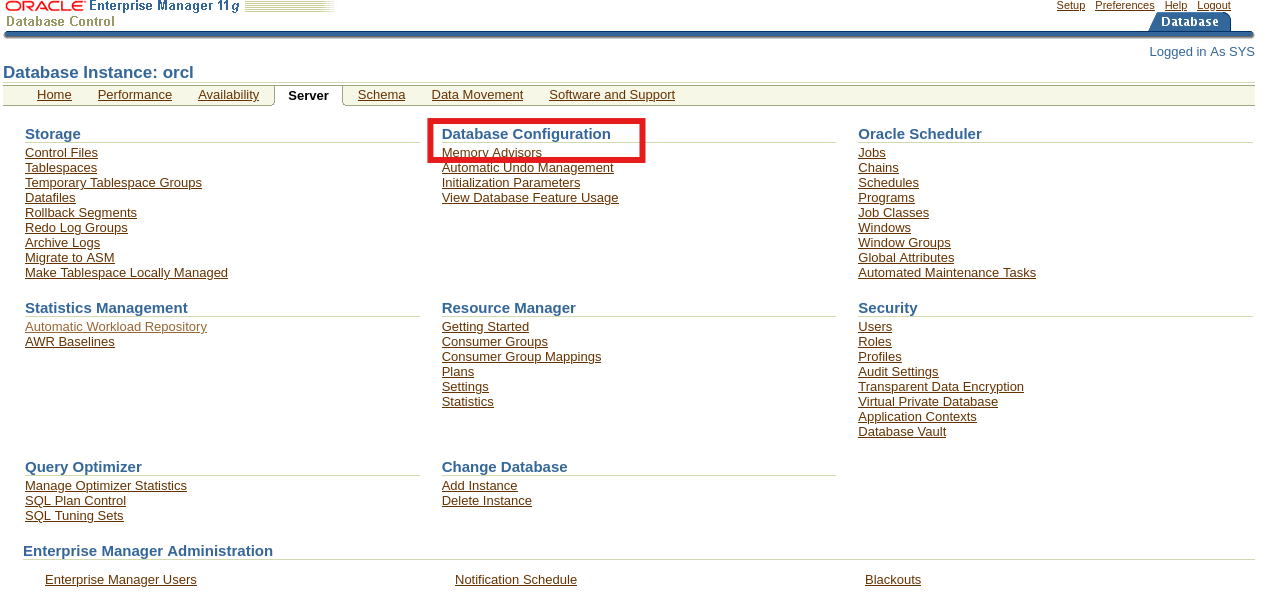Click SQL Plan Control link
Image resolution: width=1263 pixels, height=603 pixels.
click(x=75, y=501)
